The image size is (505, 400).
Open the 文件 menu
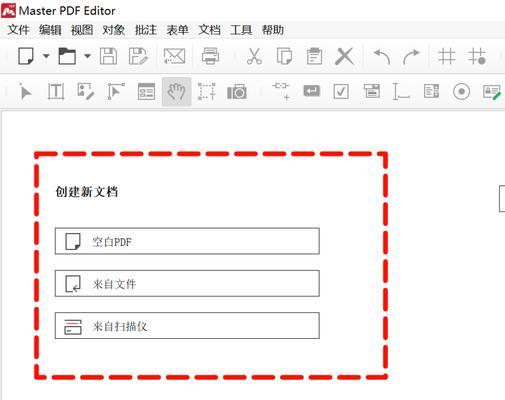click(x=19, y=30)
